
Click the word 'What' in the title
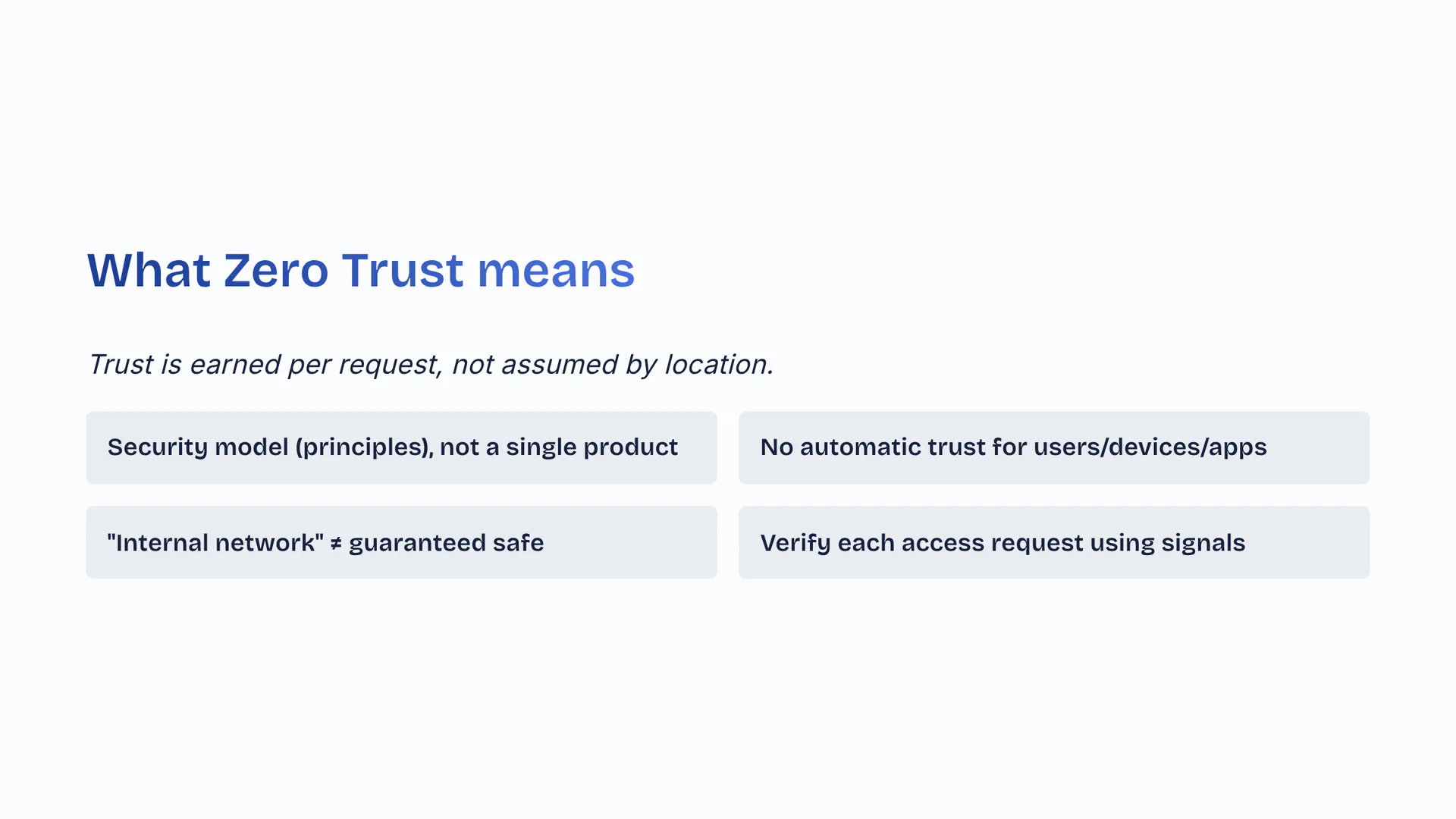[x=149, y=271]
